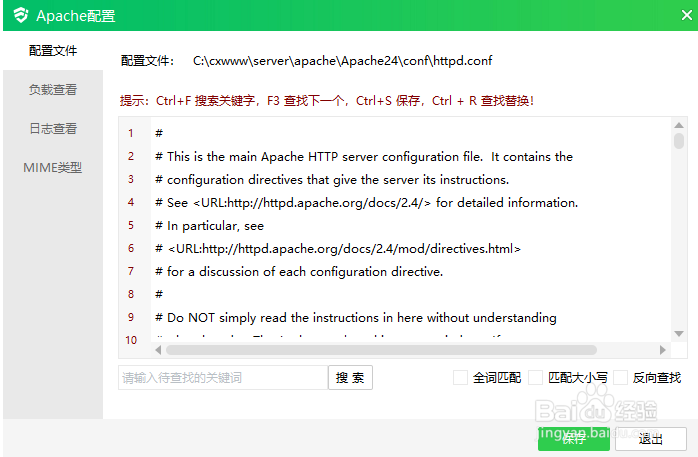This screenshot has height=457, width=698.
Task: Click line 2 text 'This is the main Apache HTTP'
Action: pyautogui.click(x=252, y=157)
